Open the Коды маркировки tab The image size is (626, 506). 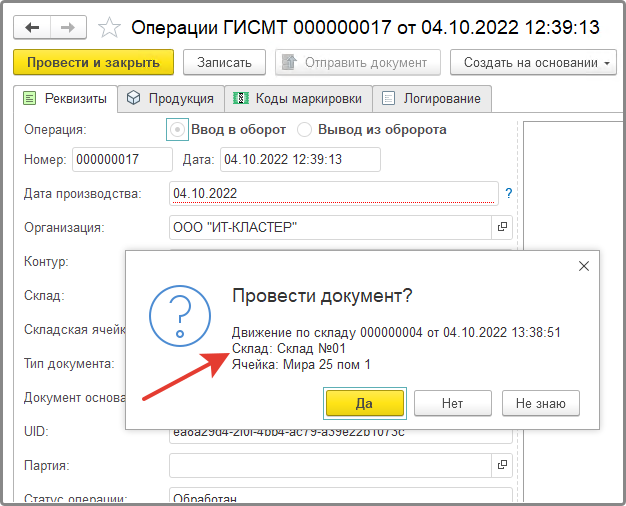pos(298,98)
